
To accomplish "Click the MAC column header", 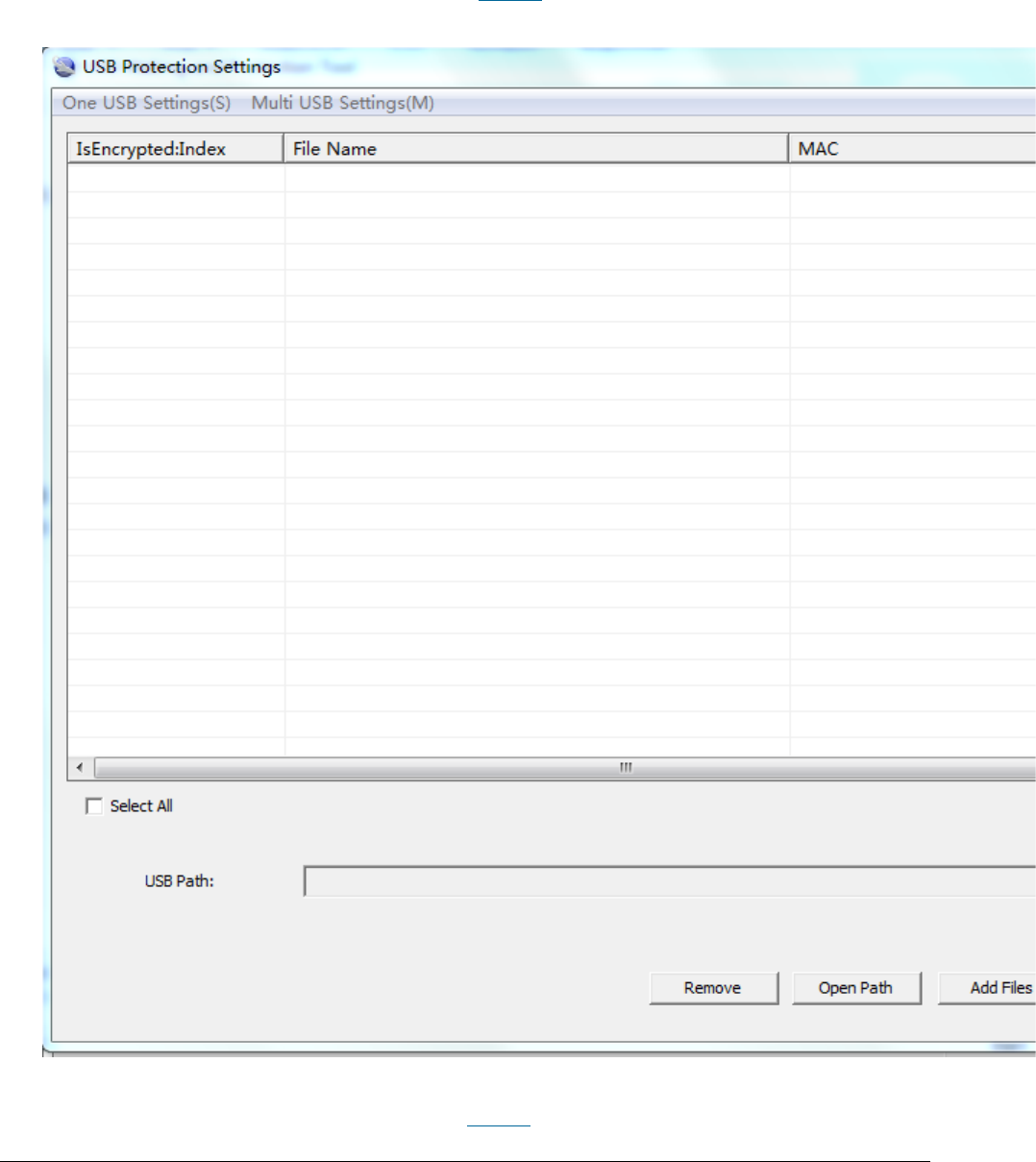I will click(x=913, y=149).
